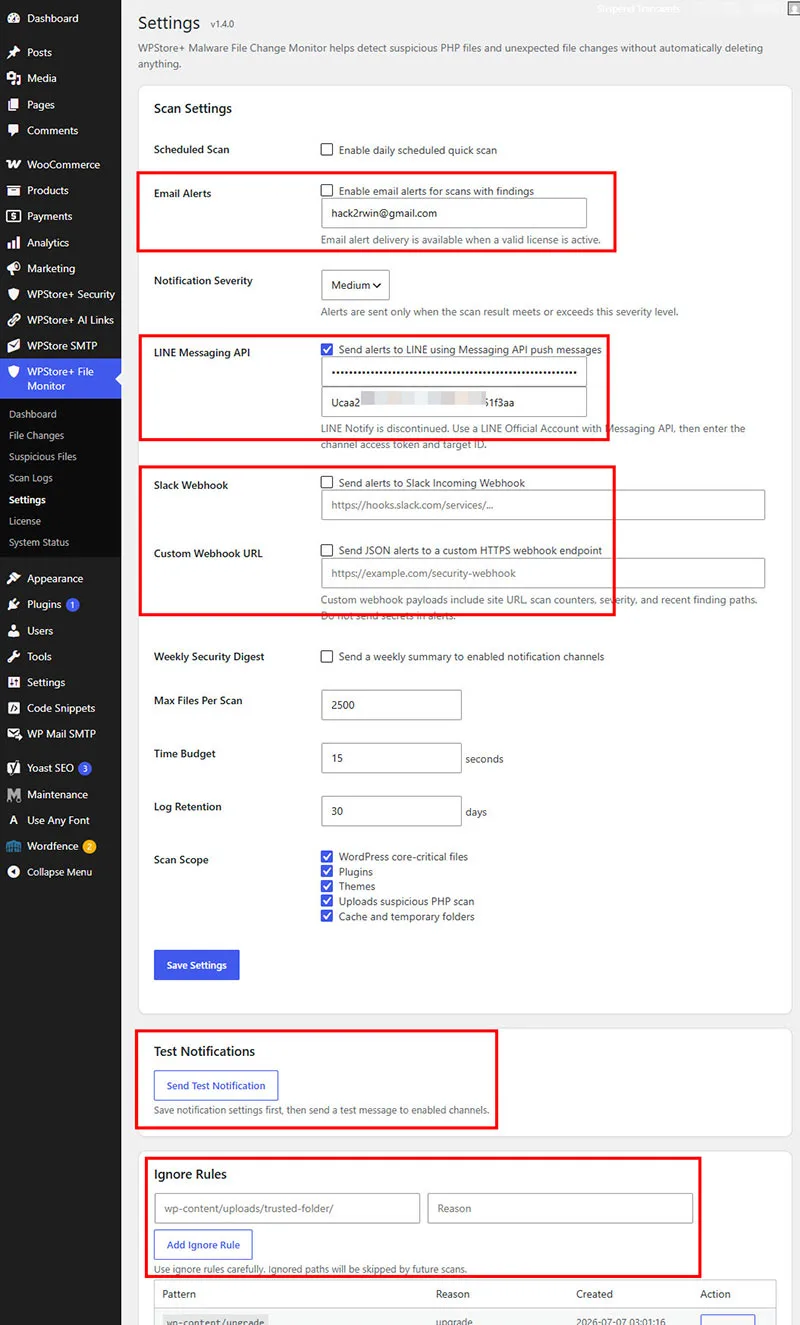800x1325 pixels.
Task: Click the Dashboard gauge icon in sidebar
Action: click(x=13, y=18)
